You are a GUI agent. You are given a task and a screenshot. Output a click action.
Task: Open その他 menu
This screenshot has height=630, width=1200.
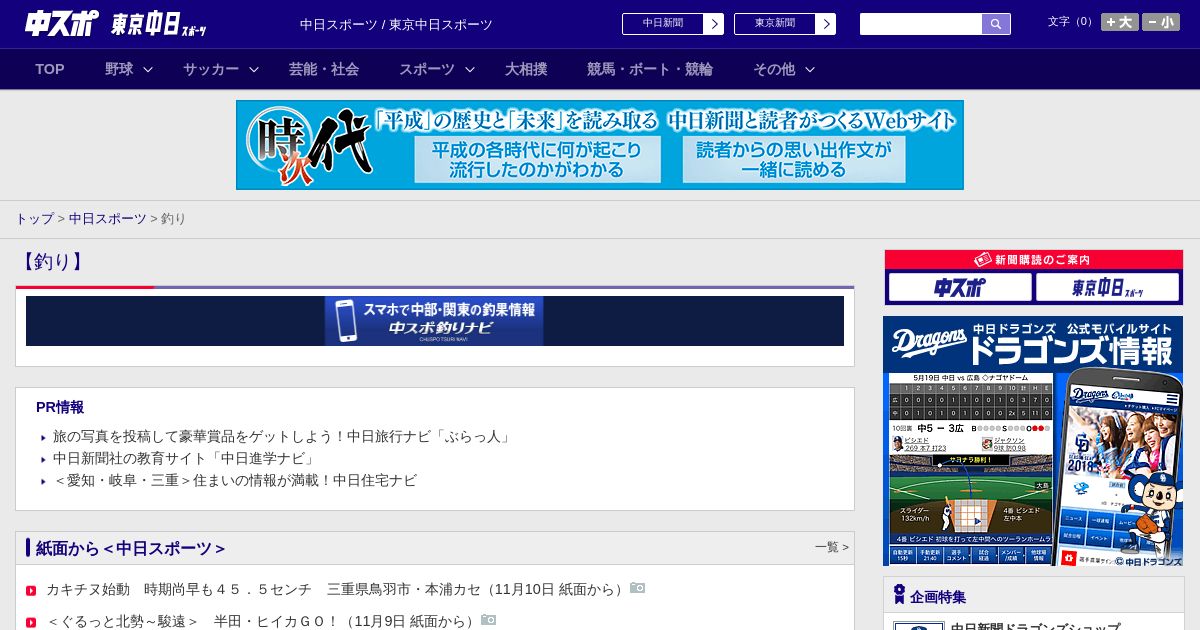(774, 69)
